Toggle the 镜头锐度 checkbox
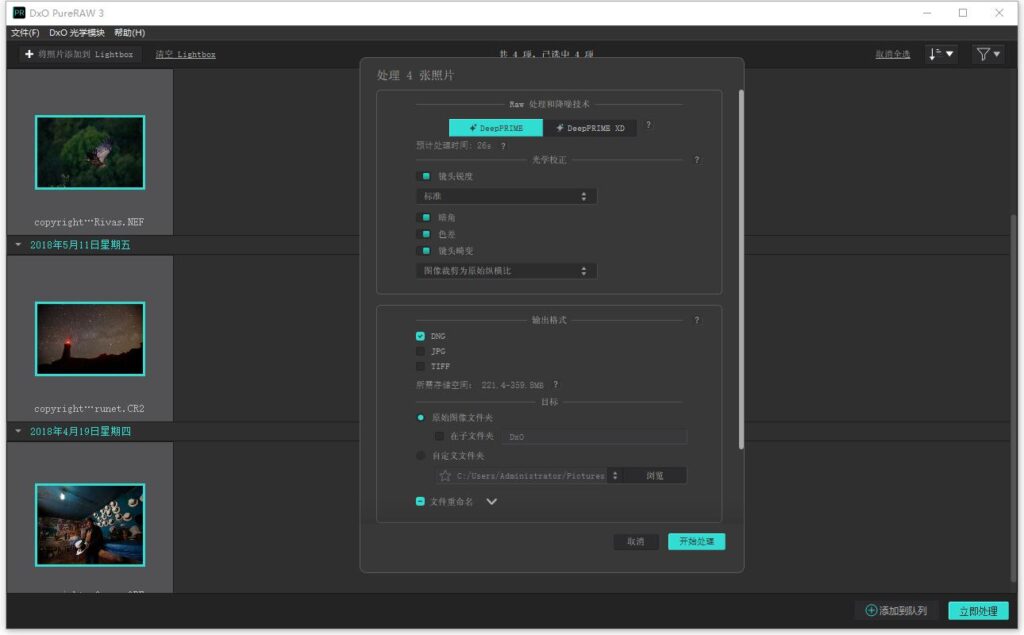The image size is (1024, 635). pos(426,176)
